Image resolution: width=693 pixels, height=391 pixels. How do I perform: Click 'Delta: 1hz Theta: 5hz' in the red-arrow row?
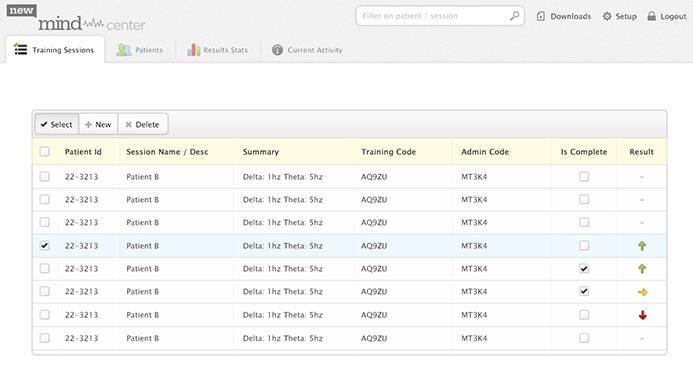pyautogui.click(x=282, y=315)
